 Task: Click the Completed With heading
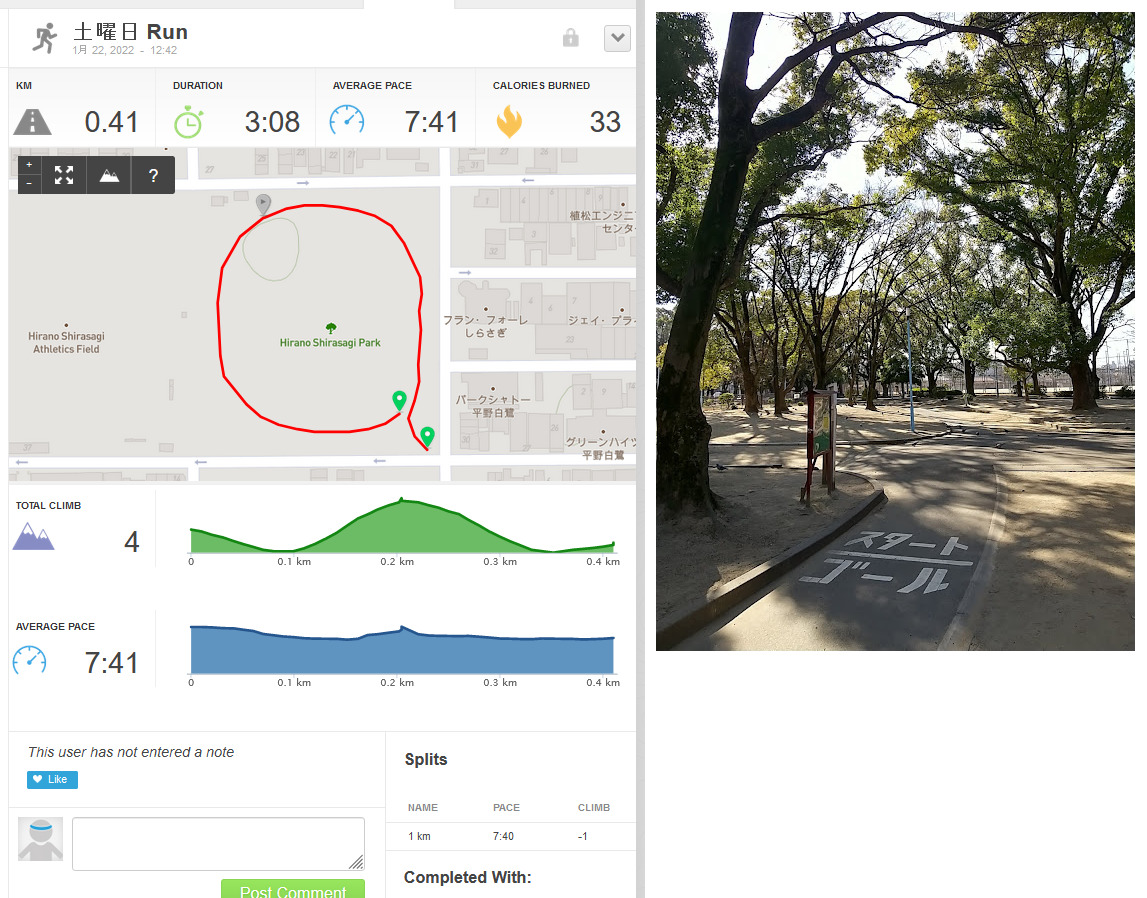467,877
